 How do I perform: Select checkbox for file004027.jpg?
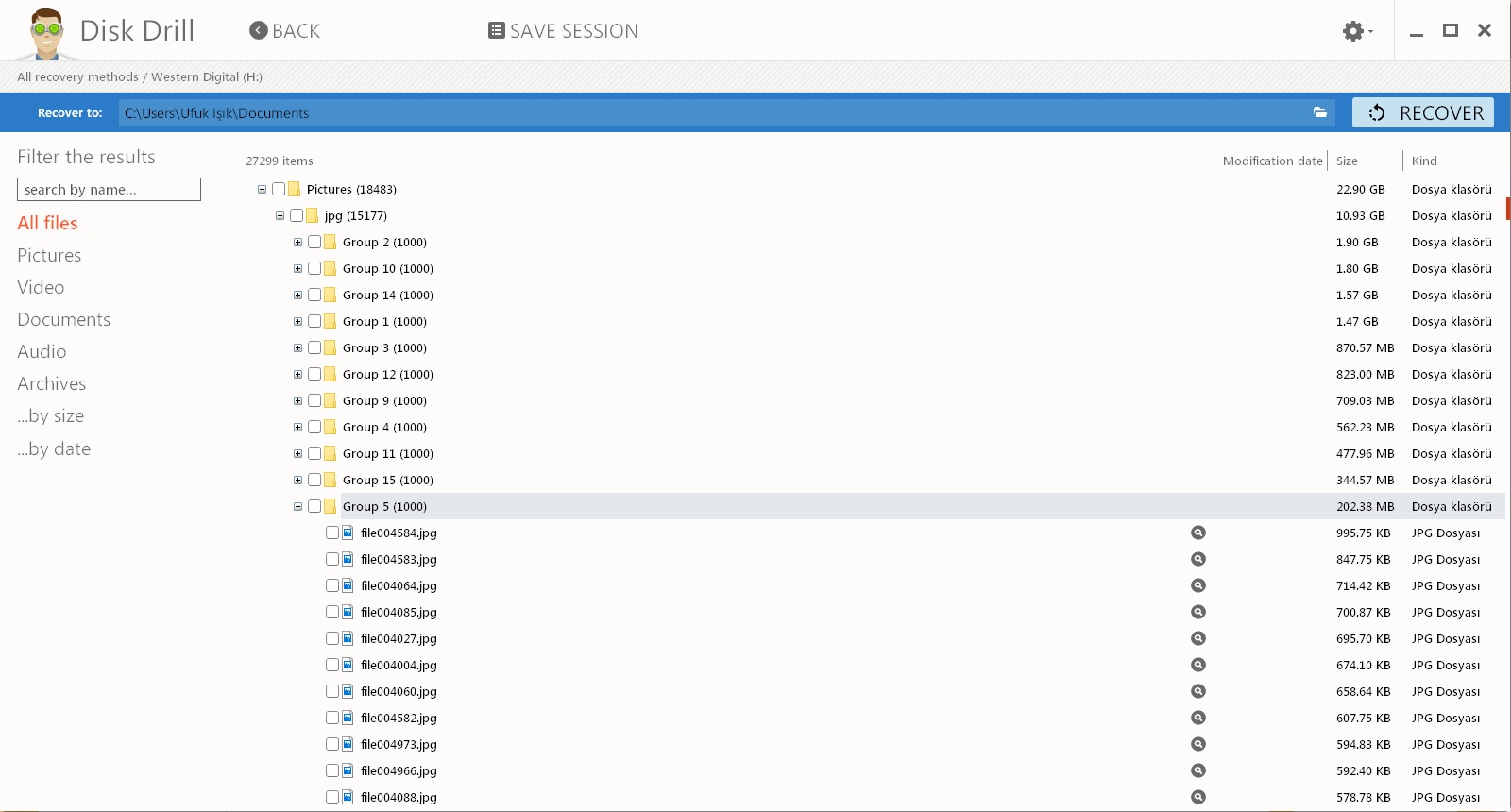[332, 638]
